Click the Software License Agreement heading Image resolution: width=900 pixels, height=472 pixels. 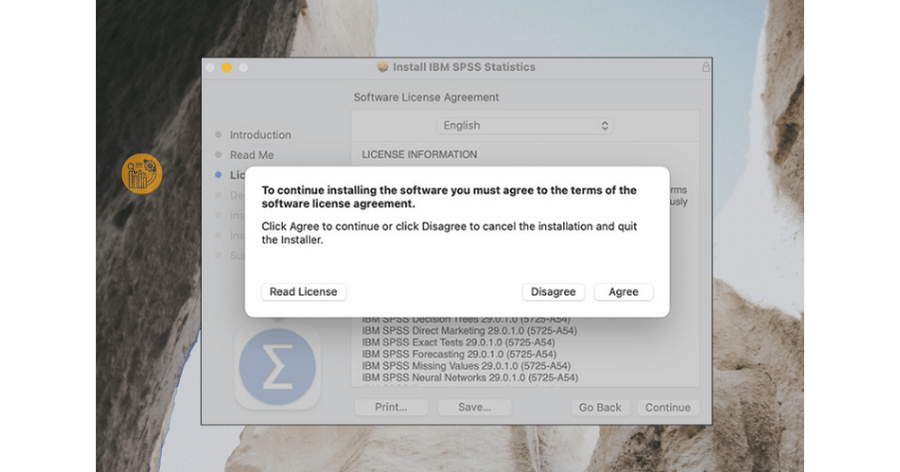[426, 98]
